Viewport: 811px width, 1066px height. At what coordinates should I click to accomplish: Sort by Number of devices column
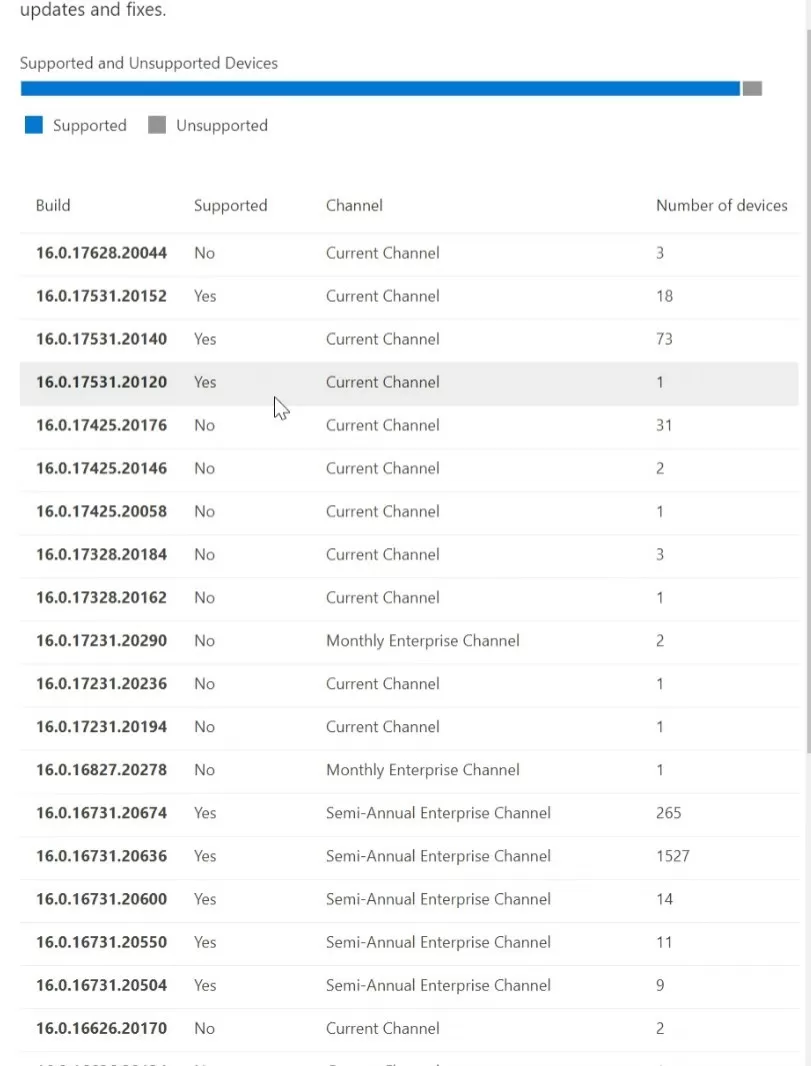pos(721,205)
